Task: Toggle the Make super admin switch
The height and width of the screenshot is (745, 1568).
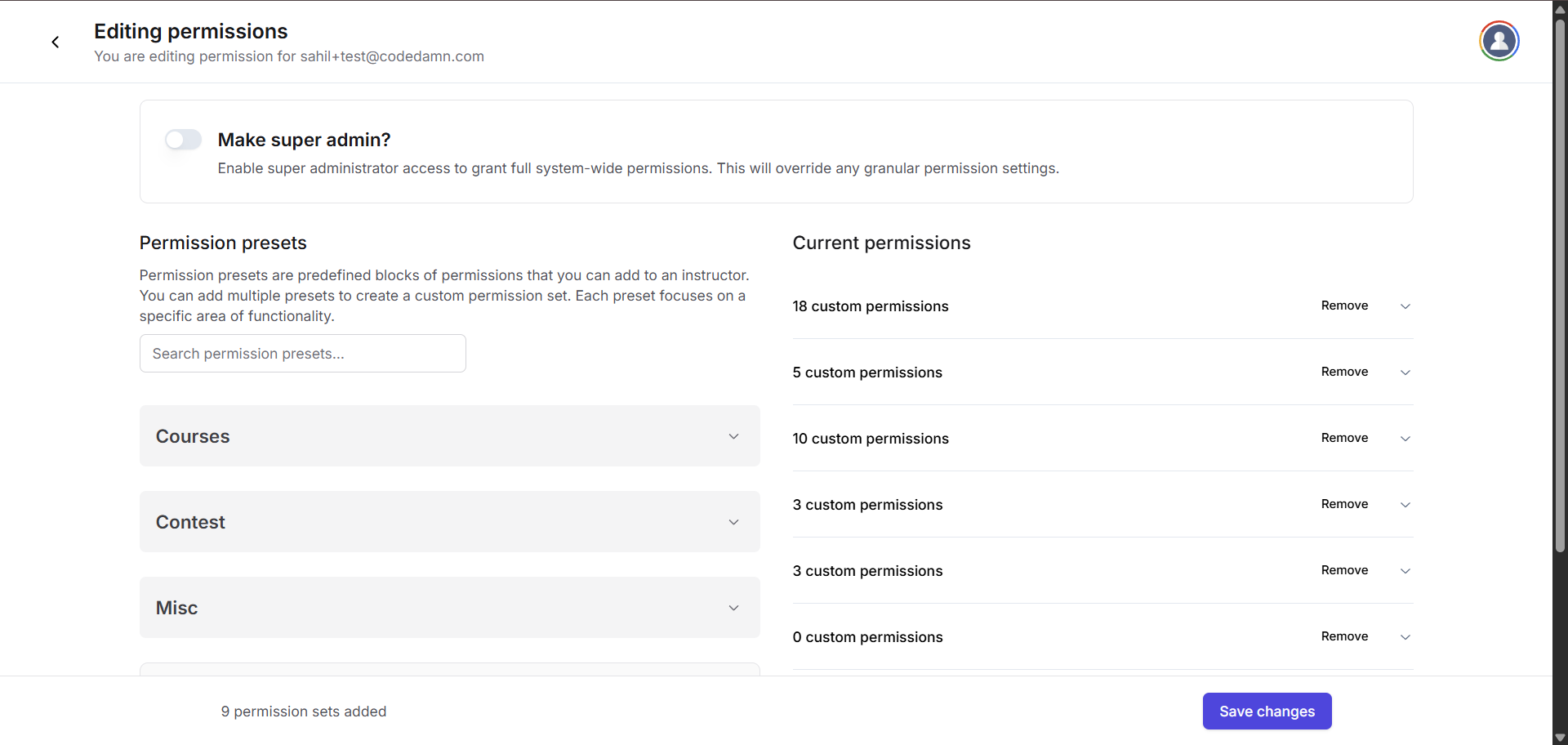Action: (183, 140)
